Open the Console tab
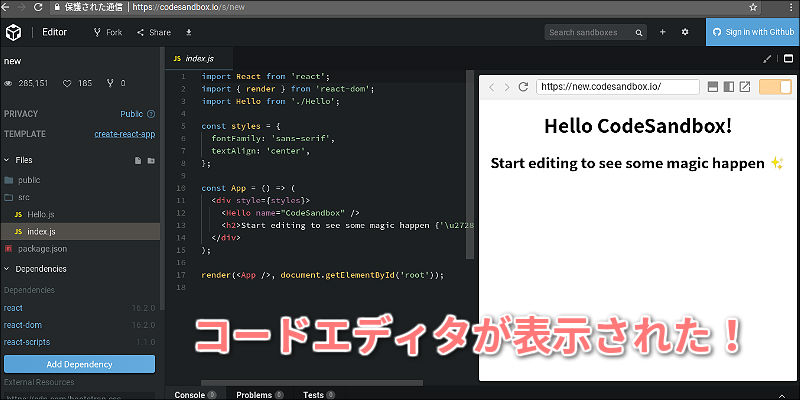This screenshot has height=400, width=800. pos(195,395)
